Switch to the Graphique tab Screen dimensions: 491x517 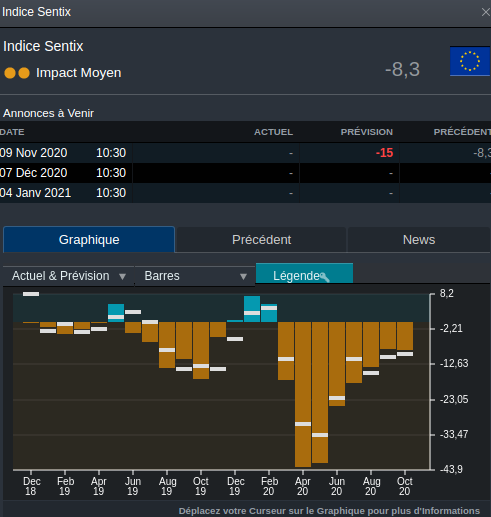pyautogui.click(x=89, y=240)
